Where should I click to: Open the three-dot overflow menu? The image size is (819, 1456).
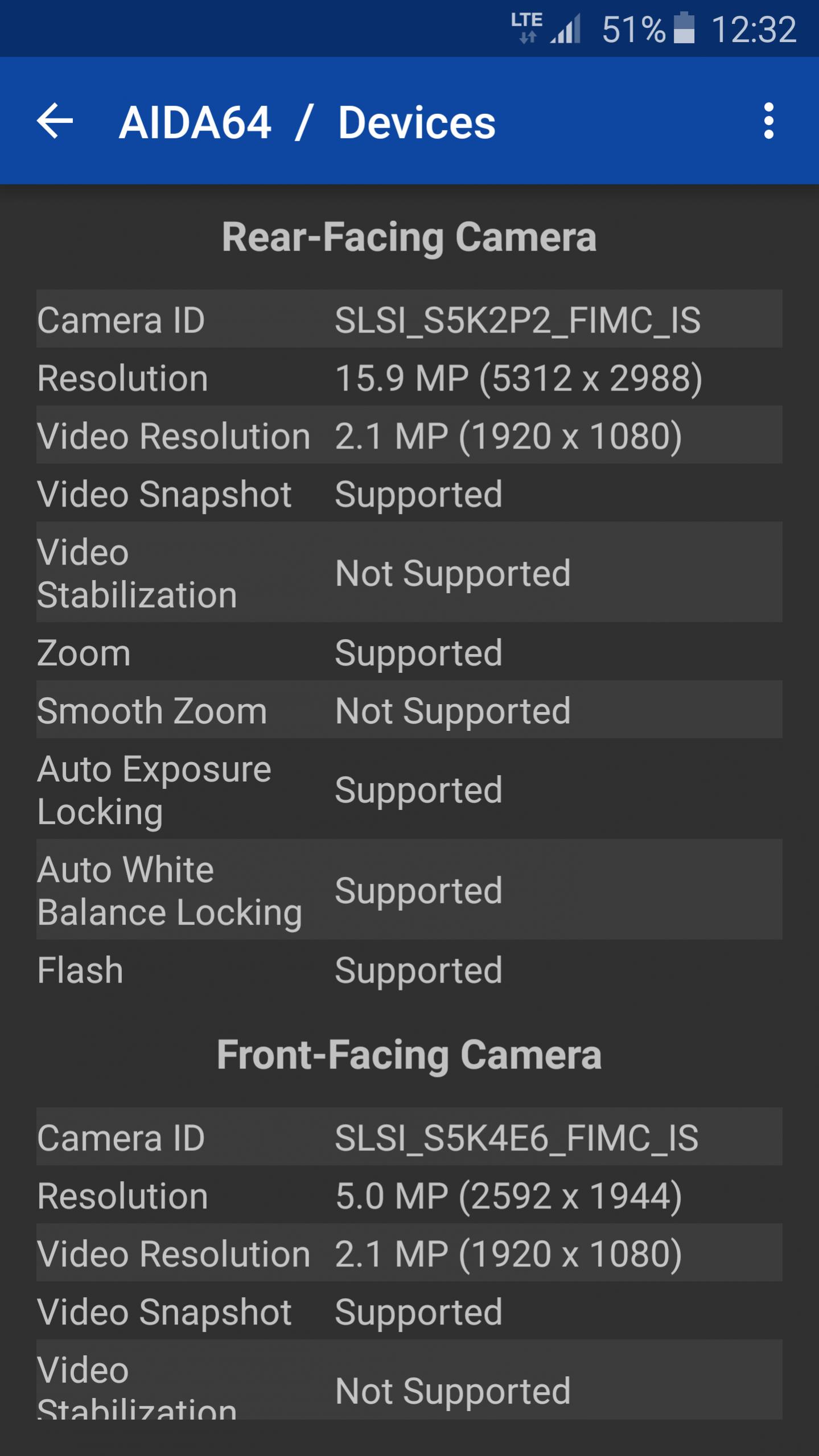click(768, 121)
